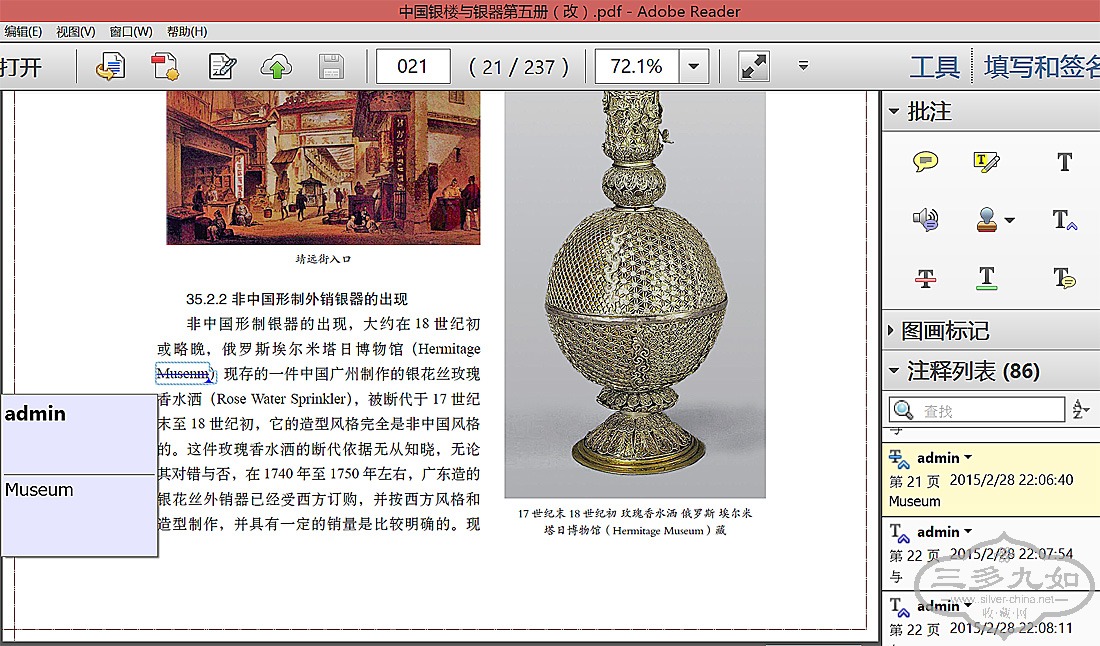This screenshot has height=646, width=1100.
Task: Open the stamp tool dropdown arrow
Action: 1009,221
